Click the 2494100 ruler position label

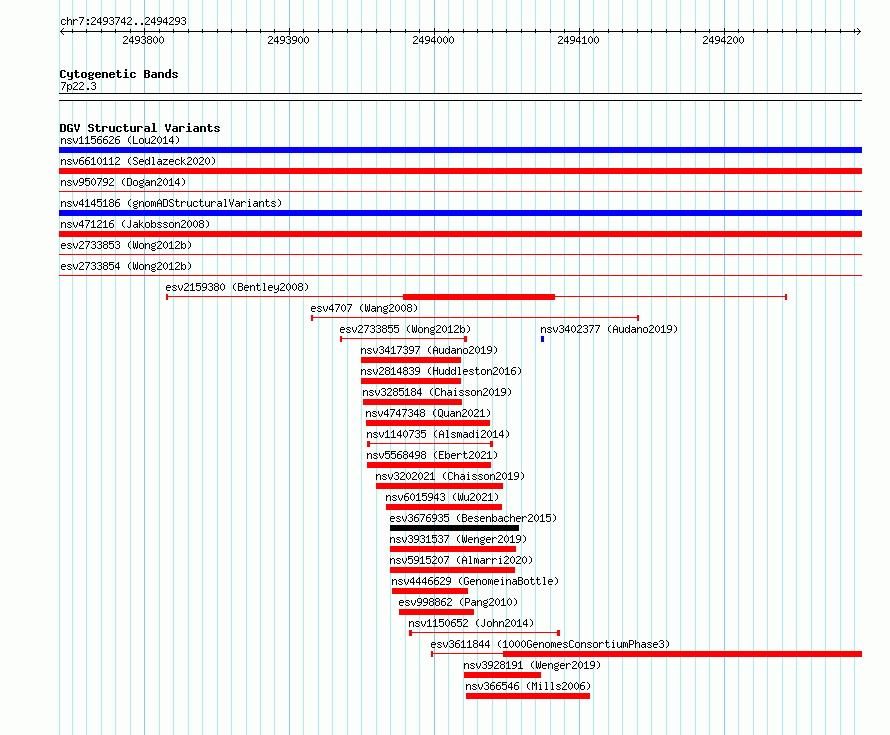point(578,40)
